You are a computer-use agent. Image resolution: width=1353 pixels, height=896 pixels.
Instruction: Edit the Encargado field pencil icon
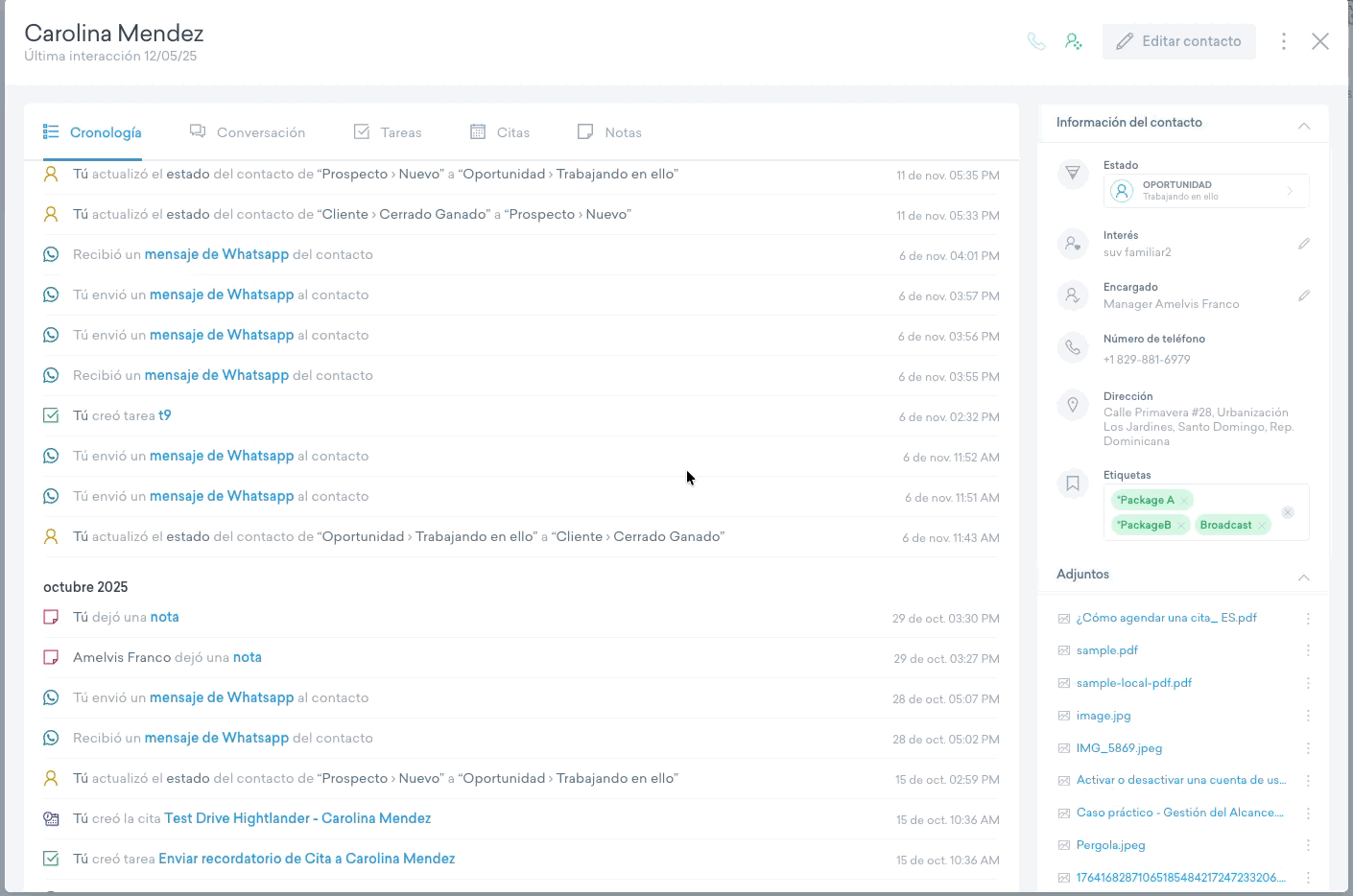pyautogui.click(x=1303, y=295)
